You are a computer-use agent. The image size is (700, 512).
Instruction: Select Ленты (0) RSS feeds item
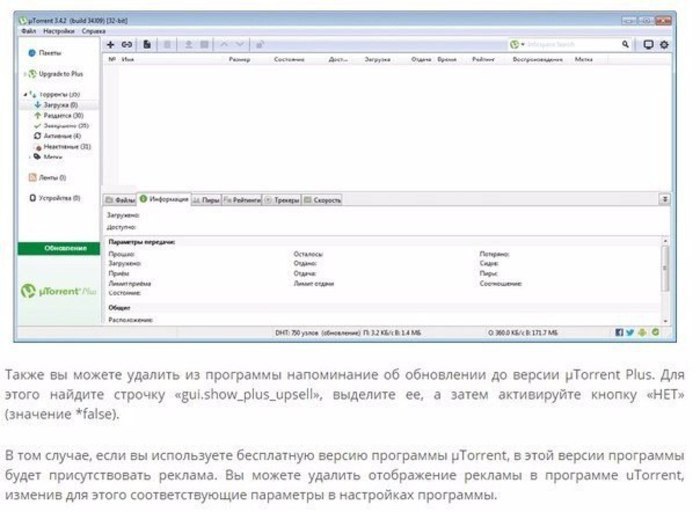pyautogui.click(x=47, y=178)
